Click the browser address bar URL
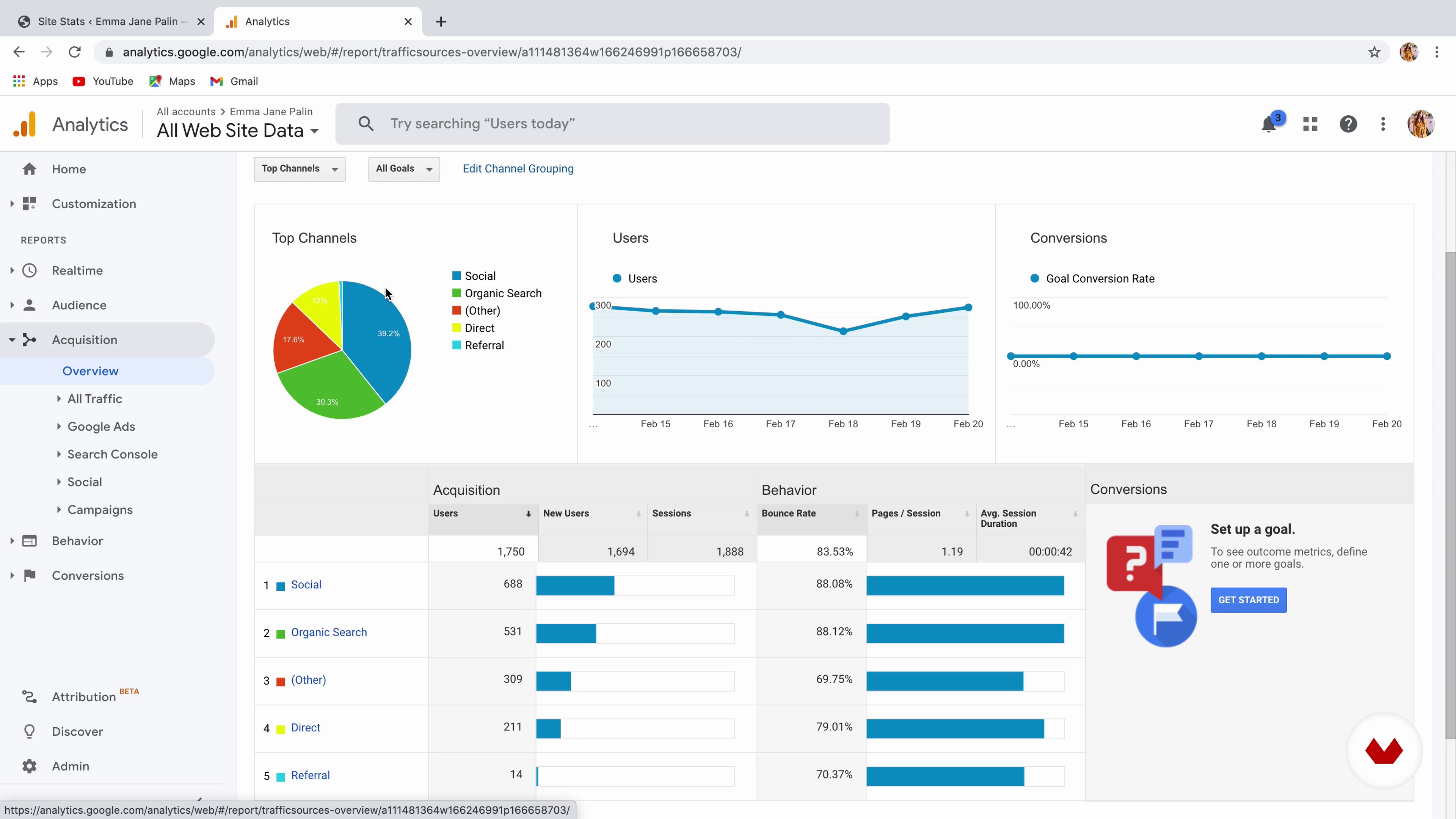The width and height of the screenshot is (1456, 819). (x=432, y=52)
